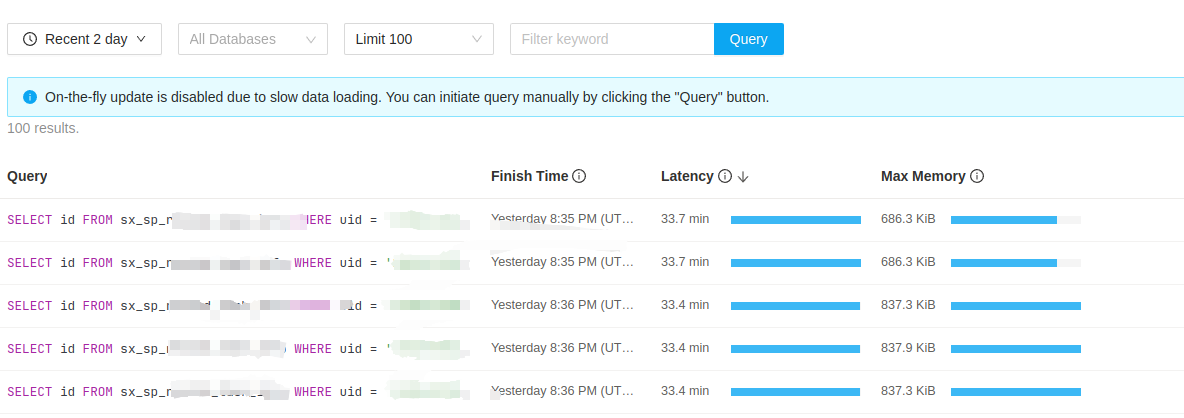Click the Max Memory info icon
The width and height of the screenshot is (1184, 418).
[x=977, y=176]
